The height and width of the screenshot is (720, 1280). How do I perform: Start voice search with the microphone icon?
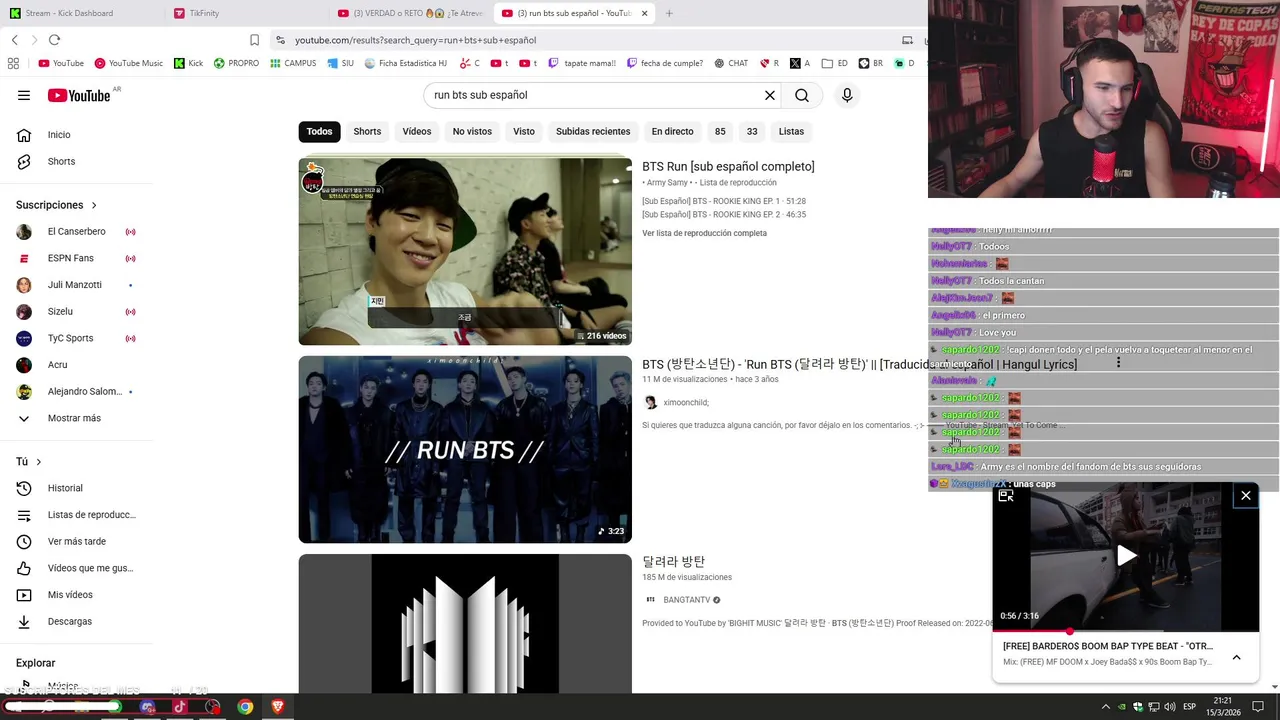tap(847, 95)
